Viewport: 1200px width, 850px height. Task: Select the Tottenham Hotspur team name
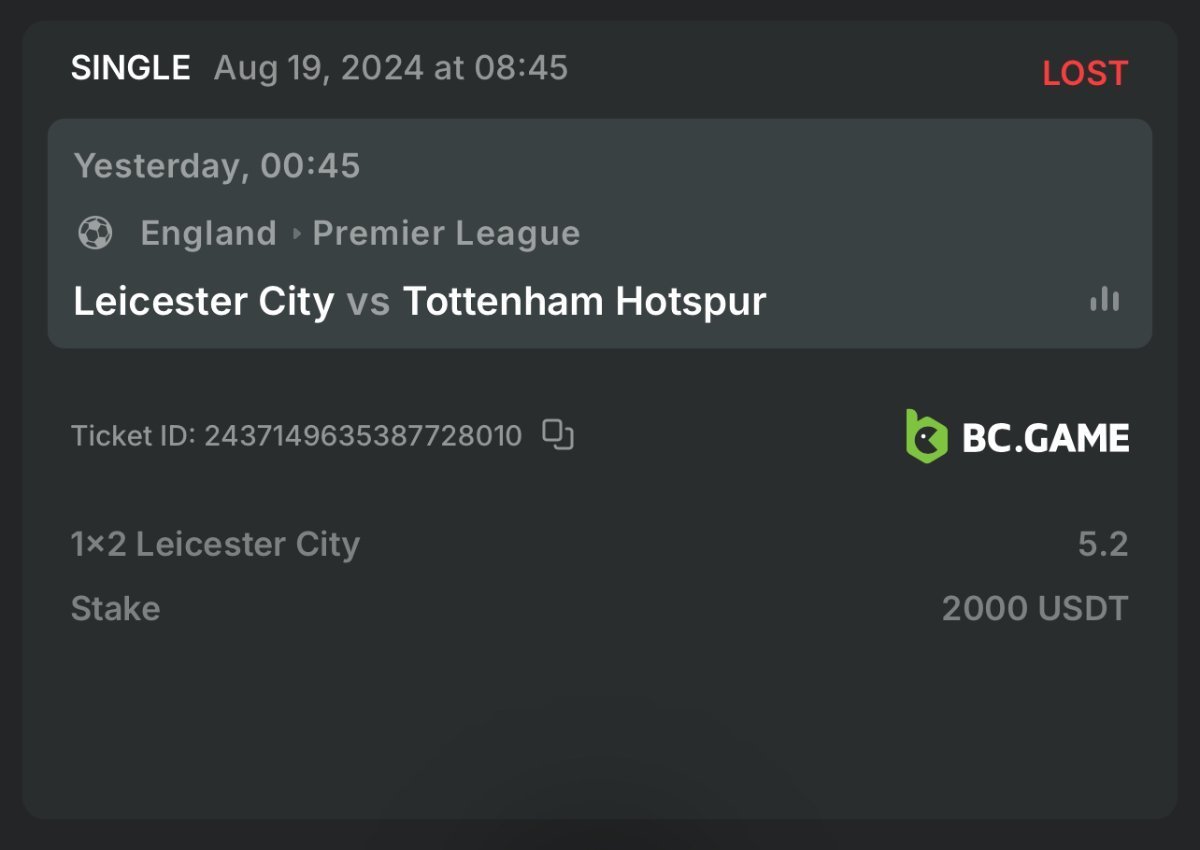584,301
